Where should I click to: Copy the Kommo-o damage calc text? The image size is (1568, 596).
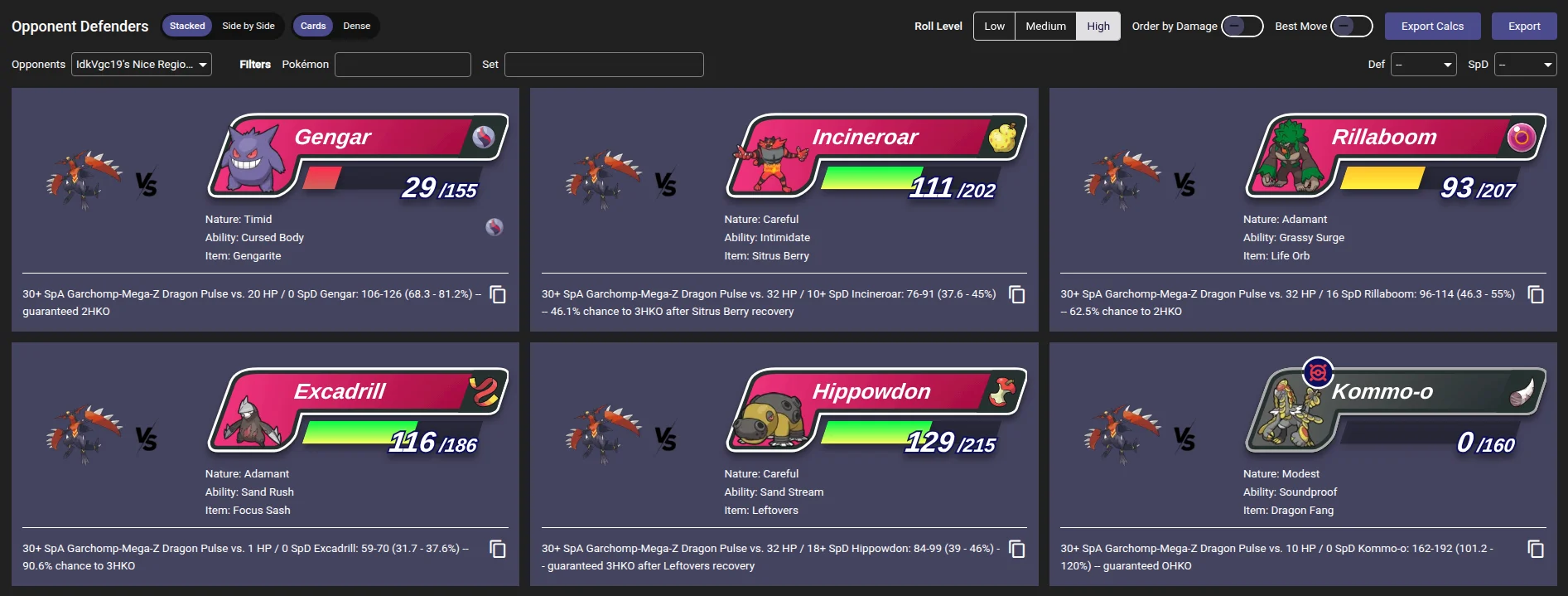[1536, 549]
